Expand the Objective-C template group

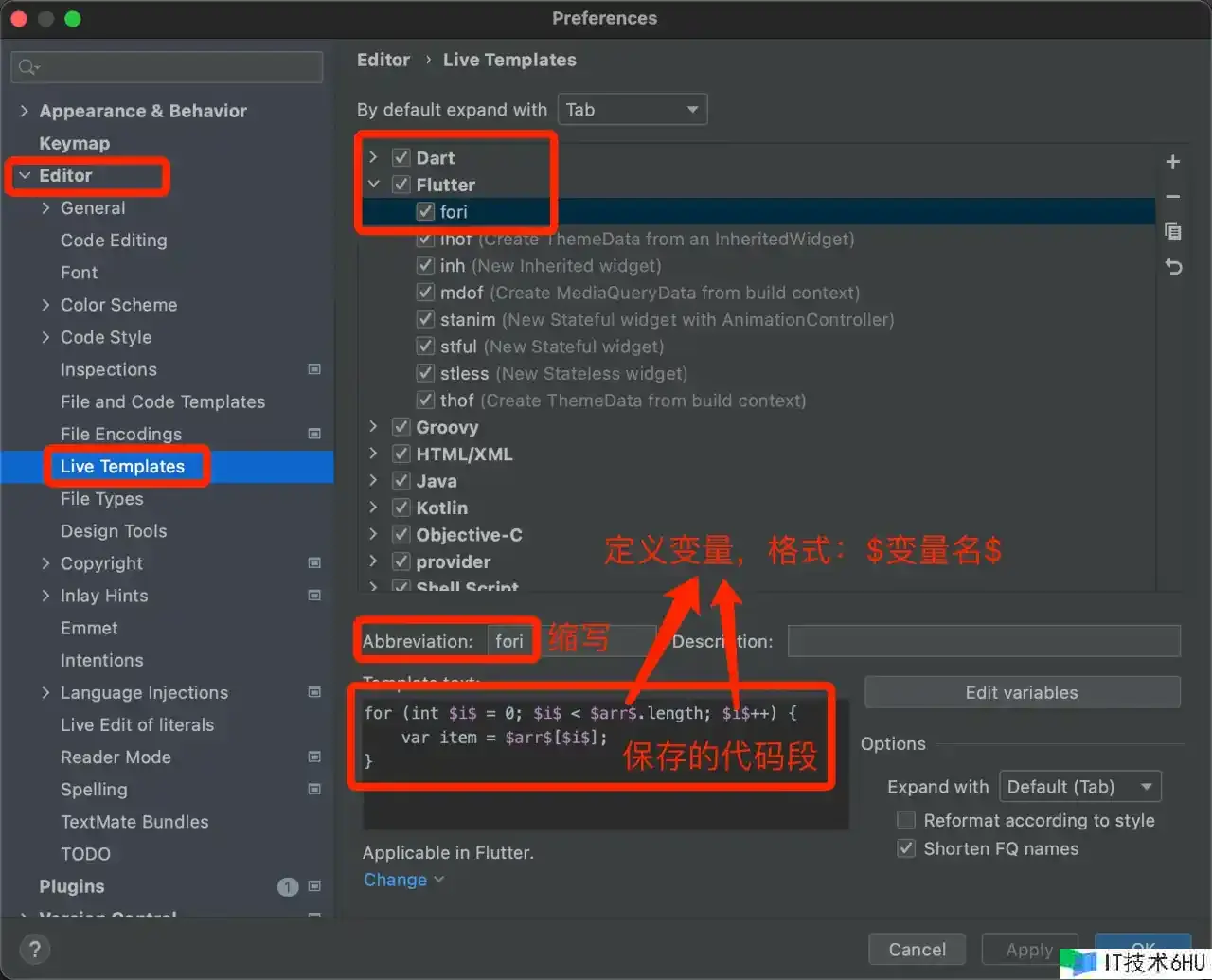[373, 535]
